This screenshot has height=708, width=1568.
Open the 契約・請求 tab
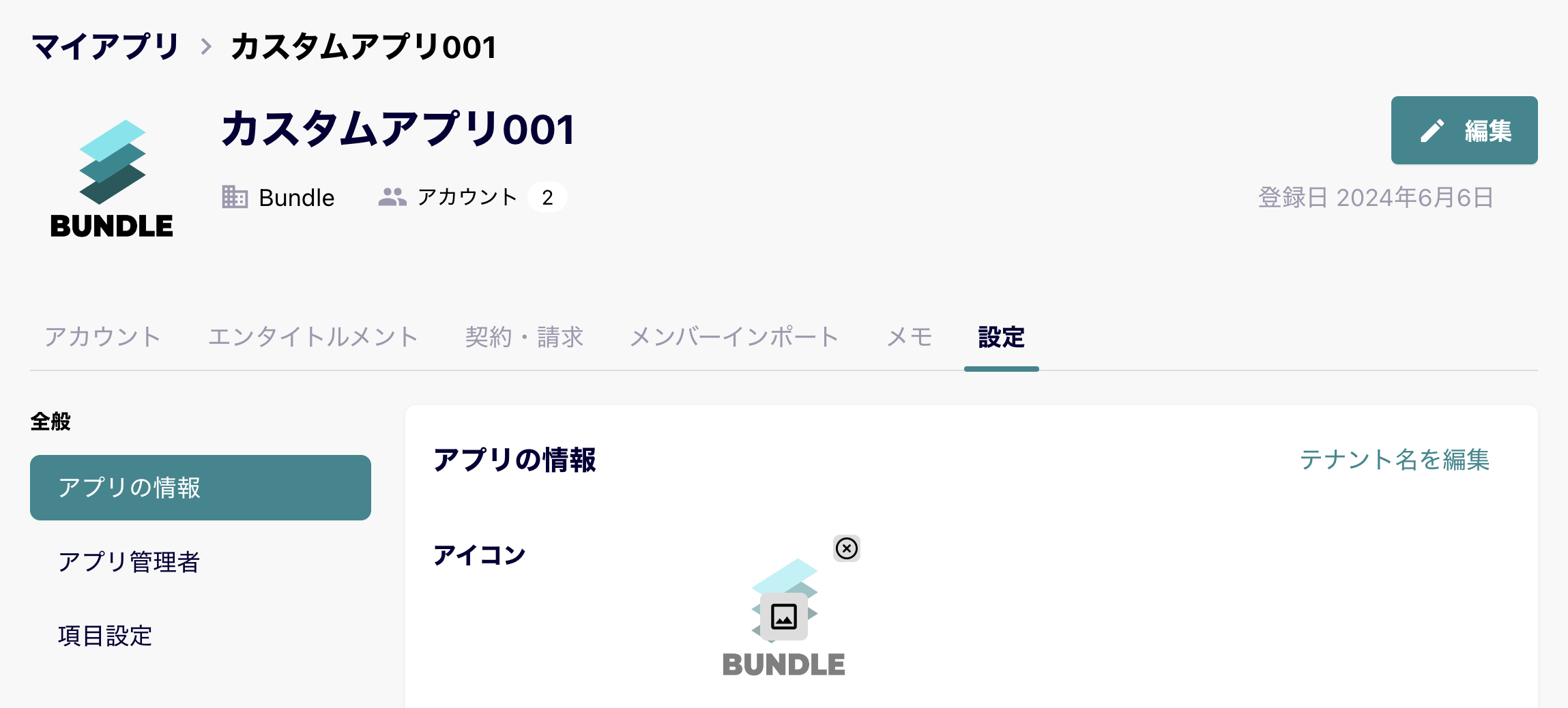pos(524,337)
